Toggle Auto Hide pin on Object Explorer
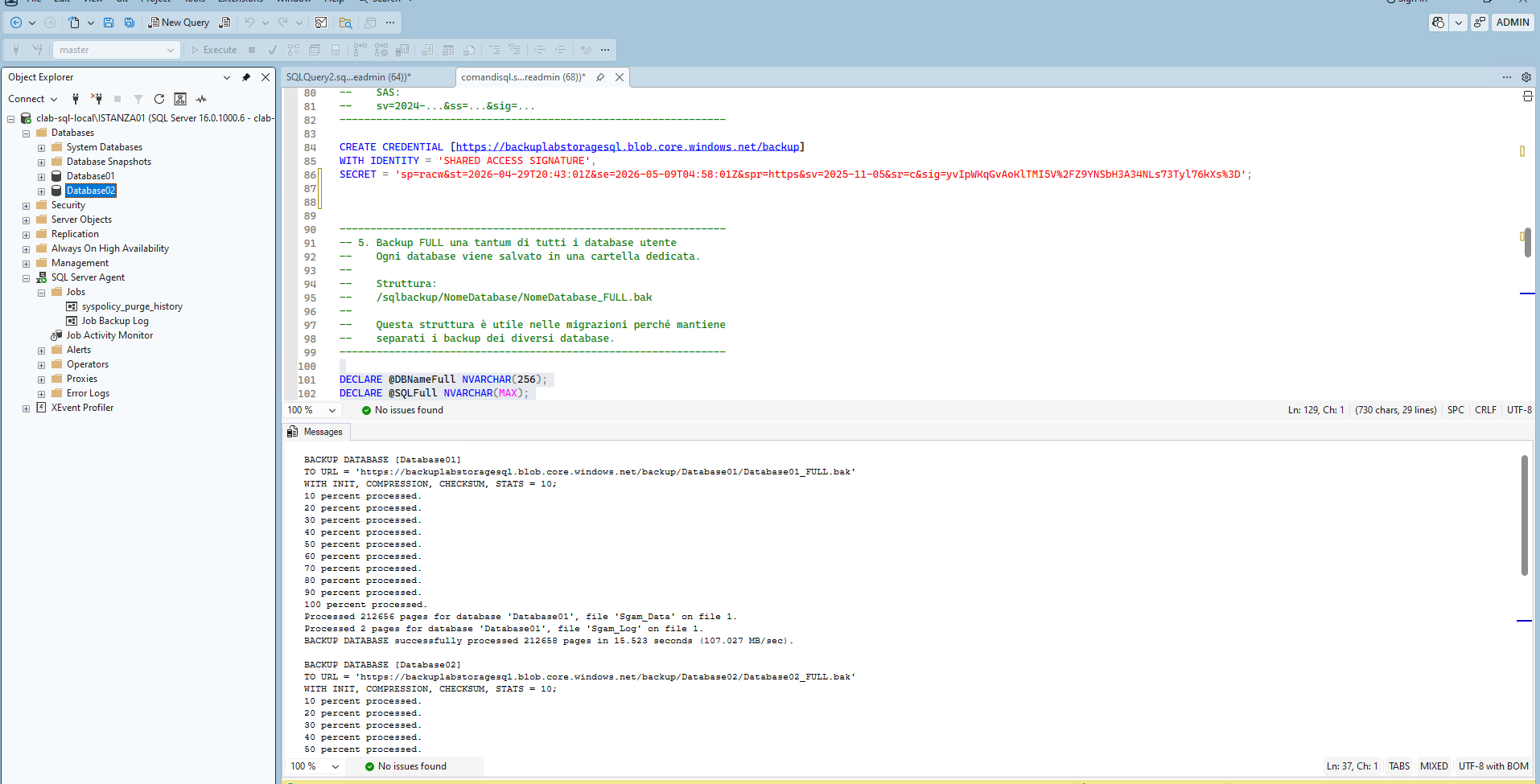 [246, 77]
